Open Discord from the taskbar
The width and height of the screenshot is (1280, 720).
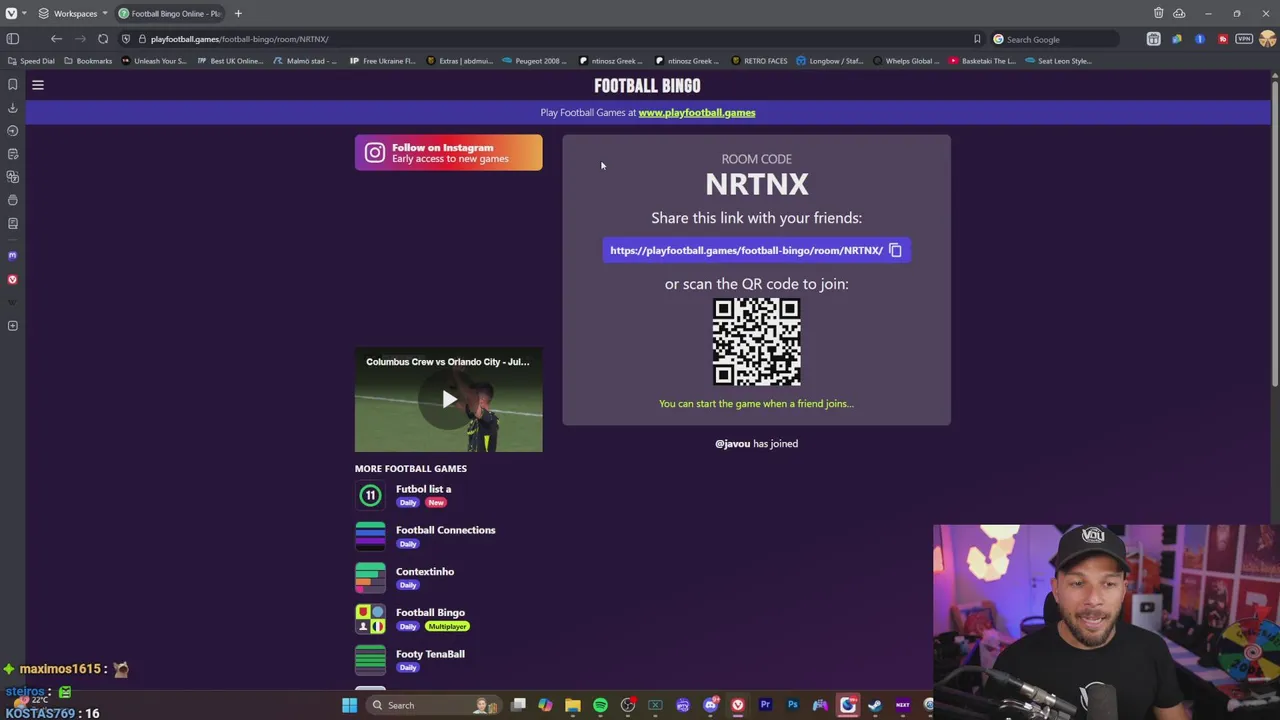[x=710, y=705]
